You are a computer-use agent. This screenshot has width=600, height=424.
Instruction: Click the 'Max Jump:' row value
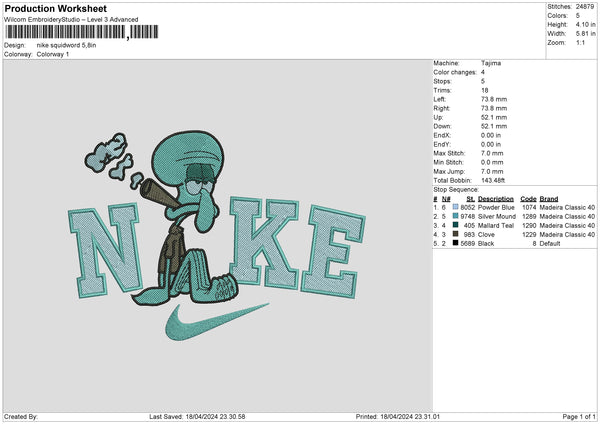click(x=492, y=171)
